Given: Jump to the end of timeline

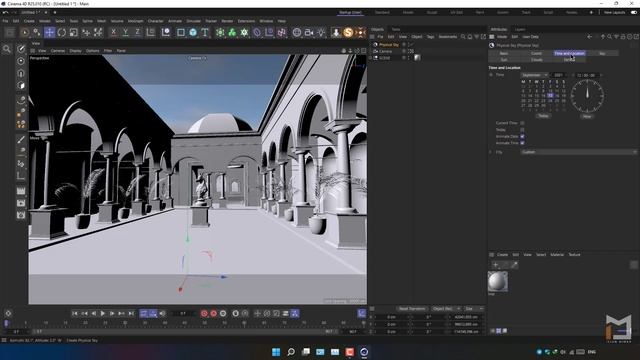Looking at the screenshot, I should coord(131,313).
